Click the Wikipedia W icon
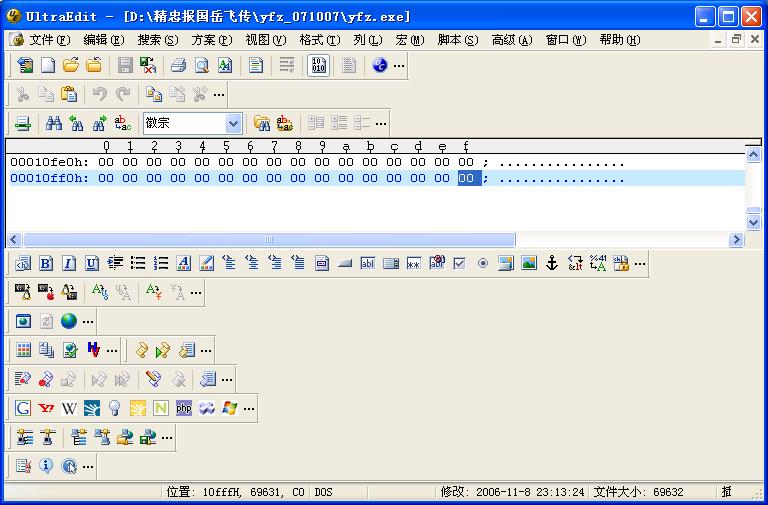This screenshot has width=768, height=505. click(x=69, y=408)
